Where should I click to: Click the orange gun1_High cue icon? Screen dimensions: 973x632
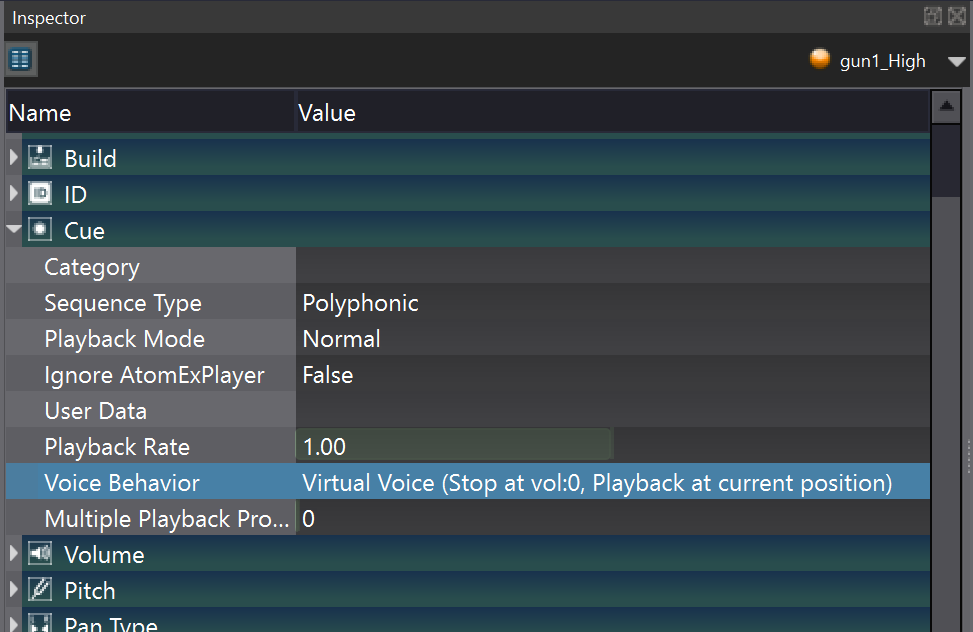(820, 60)
